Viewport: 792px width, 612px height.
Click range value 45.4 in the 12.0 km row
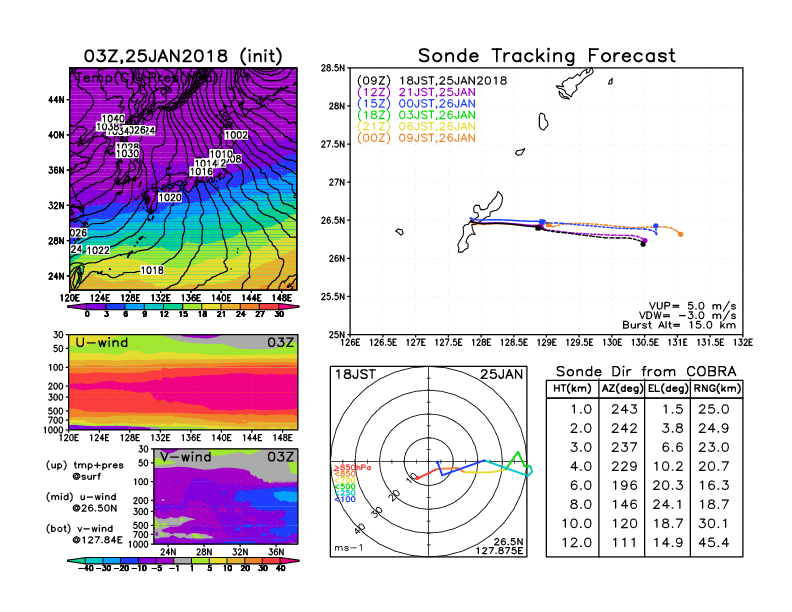714,543
